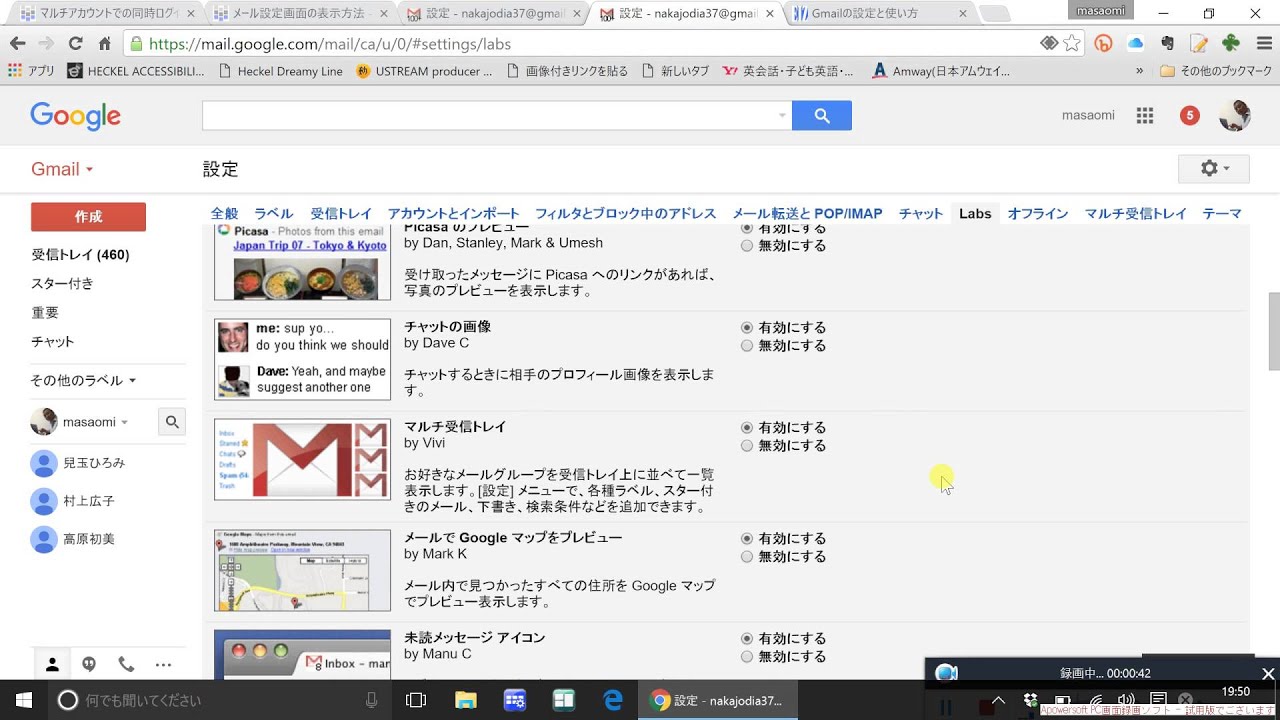Open 受信トレイ (460) in the sidebar
Image resolution: width=1280 pixels, height=720 pixels.
pos(80,254)
